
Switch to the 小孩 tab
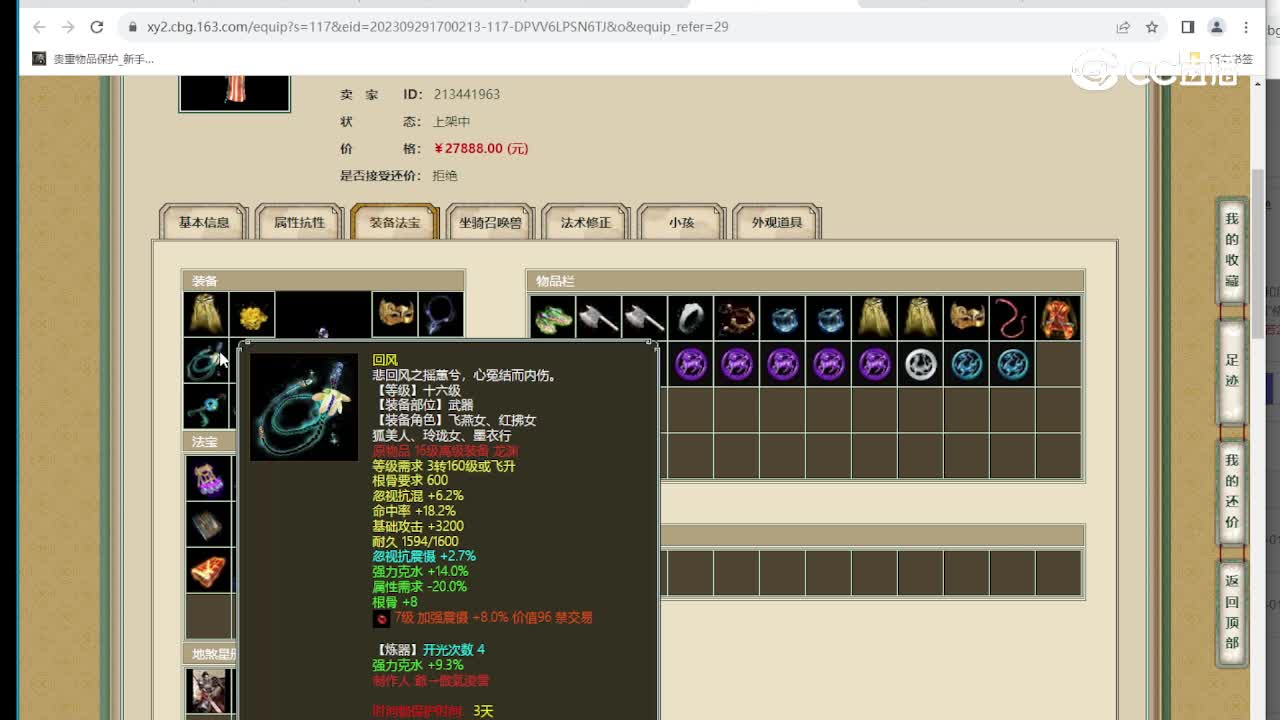coord(681,222)
